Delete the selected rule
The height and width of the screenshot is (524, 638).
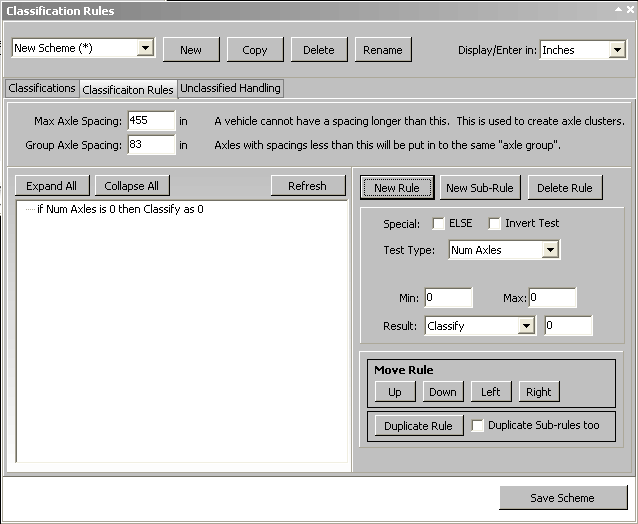point(565,188)
